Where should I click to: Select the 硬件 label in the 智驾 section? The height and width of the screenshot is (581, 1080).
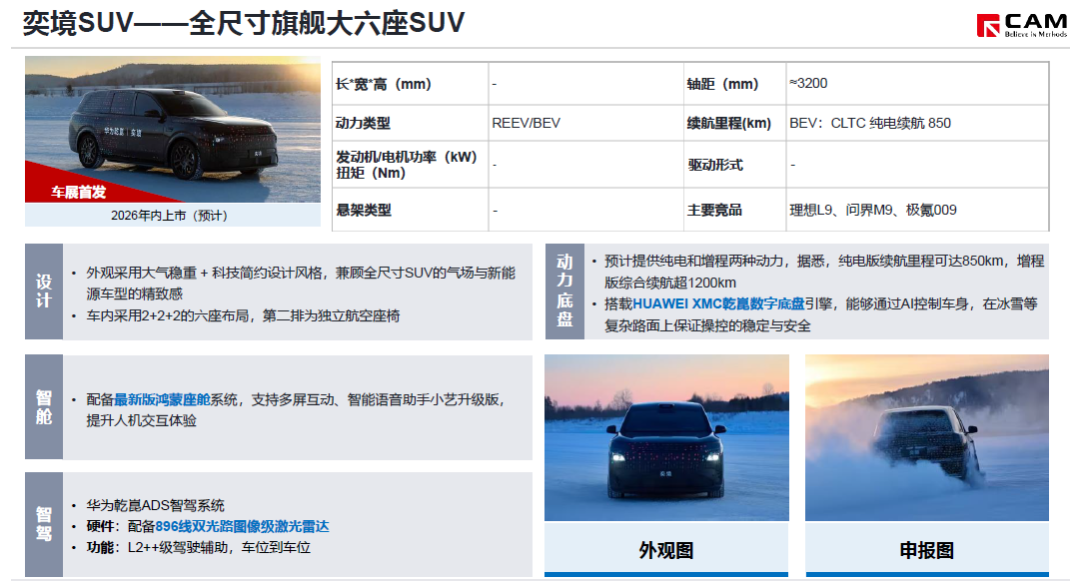click(x=100, y=527)
